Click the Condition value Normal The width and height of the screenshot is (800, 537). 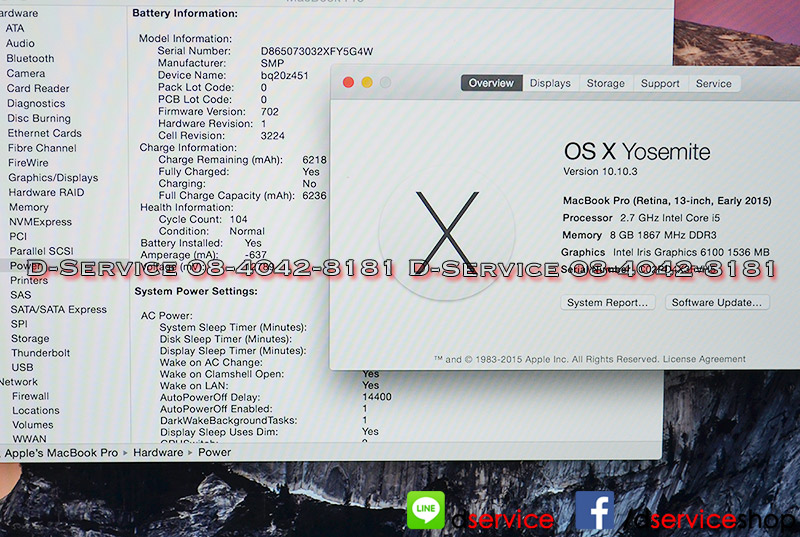(247, 231)
